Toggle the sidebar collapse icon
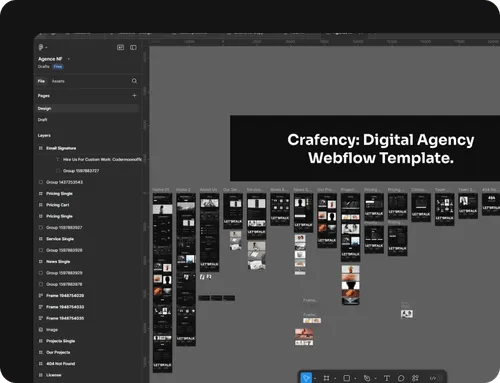This screenshot has width=500, height=383. pyautogui.click(x=133, y=47)
